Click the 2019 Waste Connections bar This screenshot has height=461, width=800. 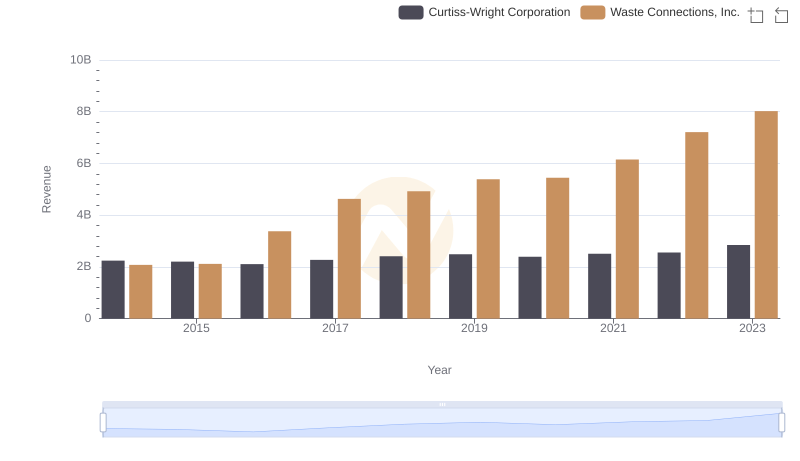pos(488,249)
